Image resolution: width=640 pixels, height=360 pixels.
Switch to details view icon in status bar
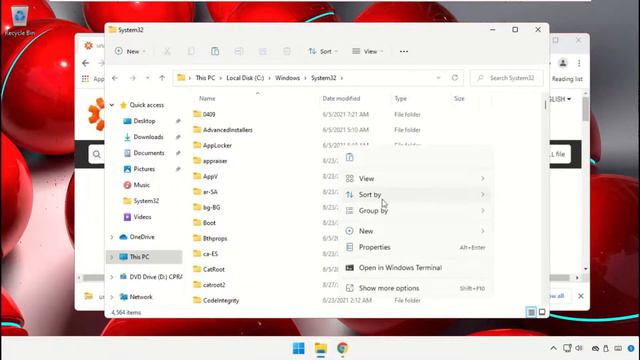click(531, 312)
